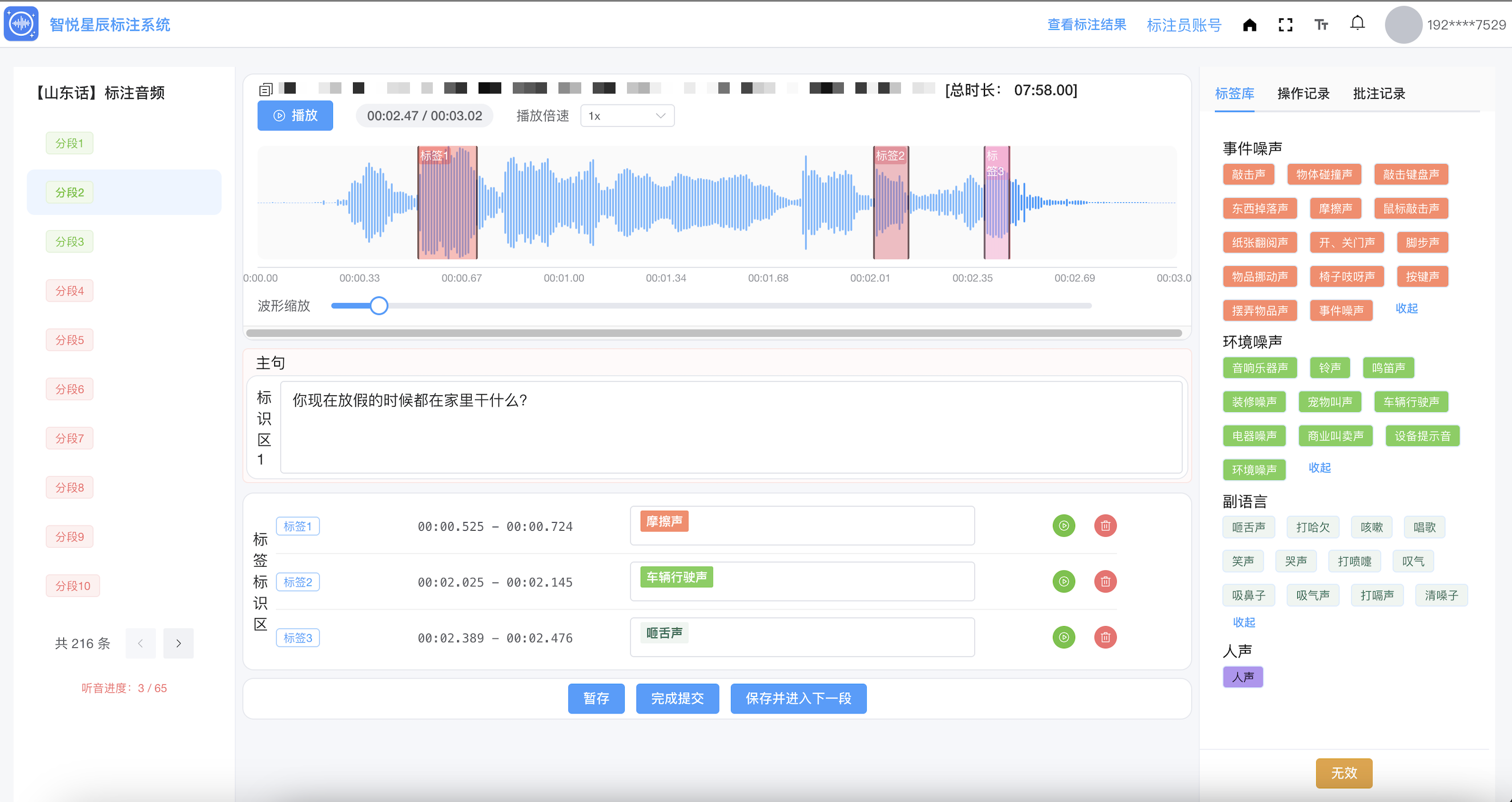Collapse the 事件噪声 tag group
Screen dimensions: 1512x802
pyautogui.click(x=1406, y=308)
